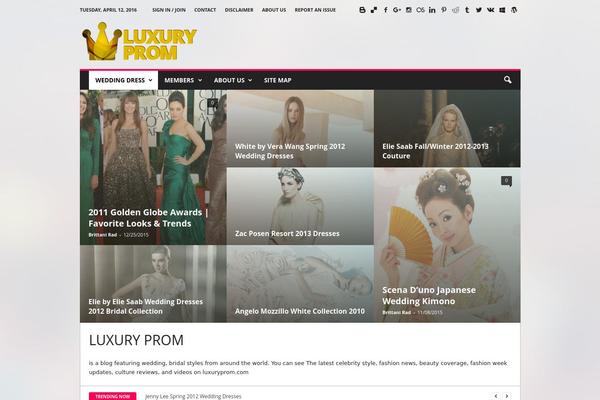Image resolution: width=600 pixels, height=400 pixels.
Task: Open Angelo Mozzillo White Collection 2010 post
Action: pos(300,311)
